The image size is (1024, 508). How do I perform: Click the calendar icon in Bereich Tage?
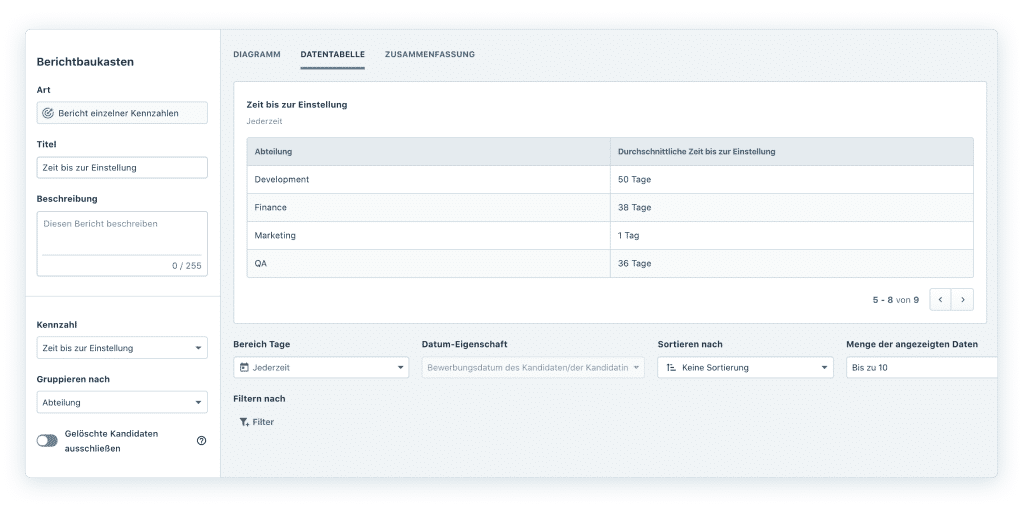coord(244,368)
